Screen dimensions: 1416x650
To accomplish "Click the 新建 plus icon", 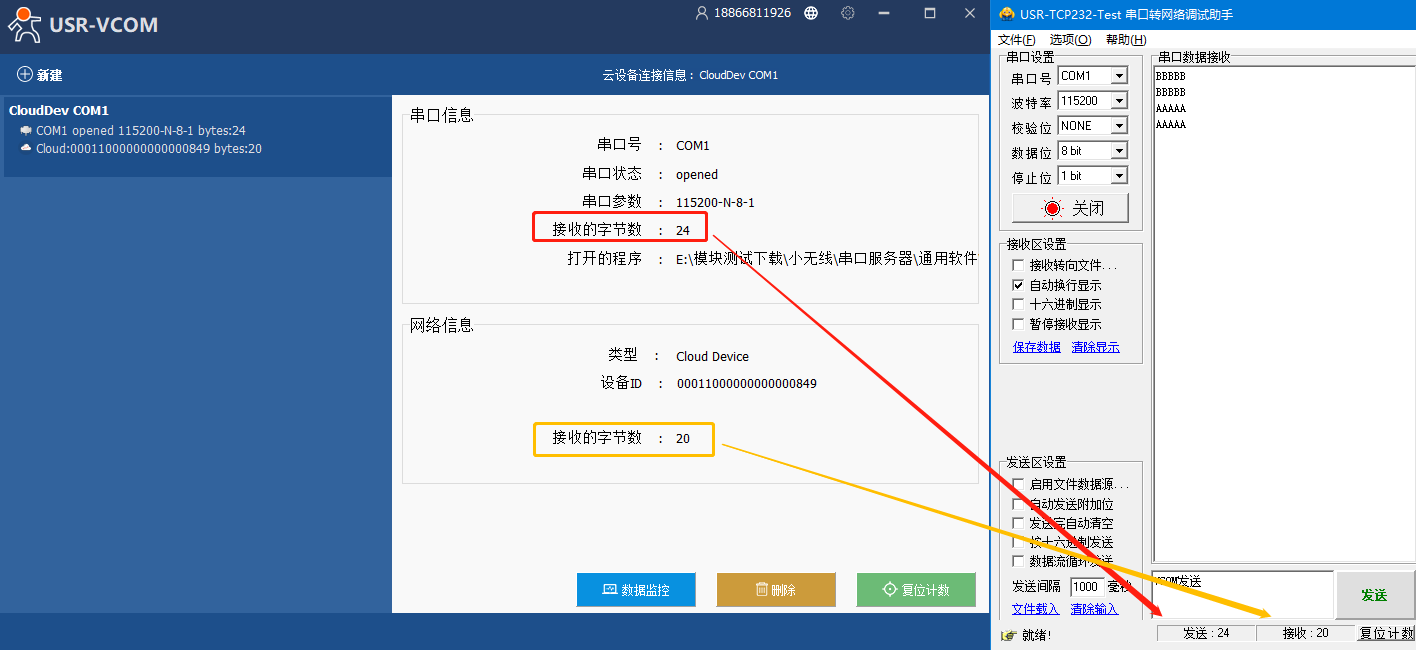I will click(x=25, y=75).
